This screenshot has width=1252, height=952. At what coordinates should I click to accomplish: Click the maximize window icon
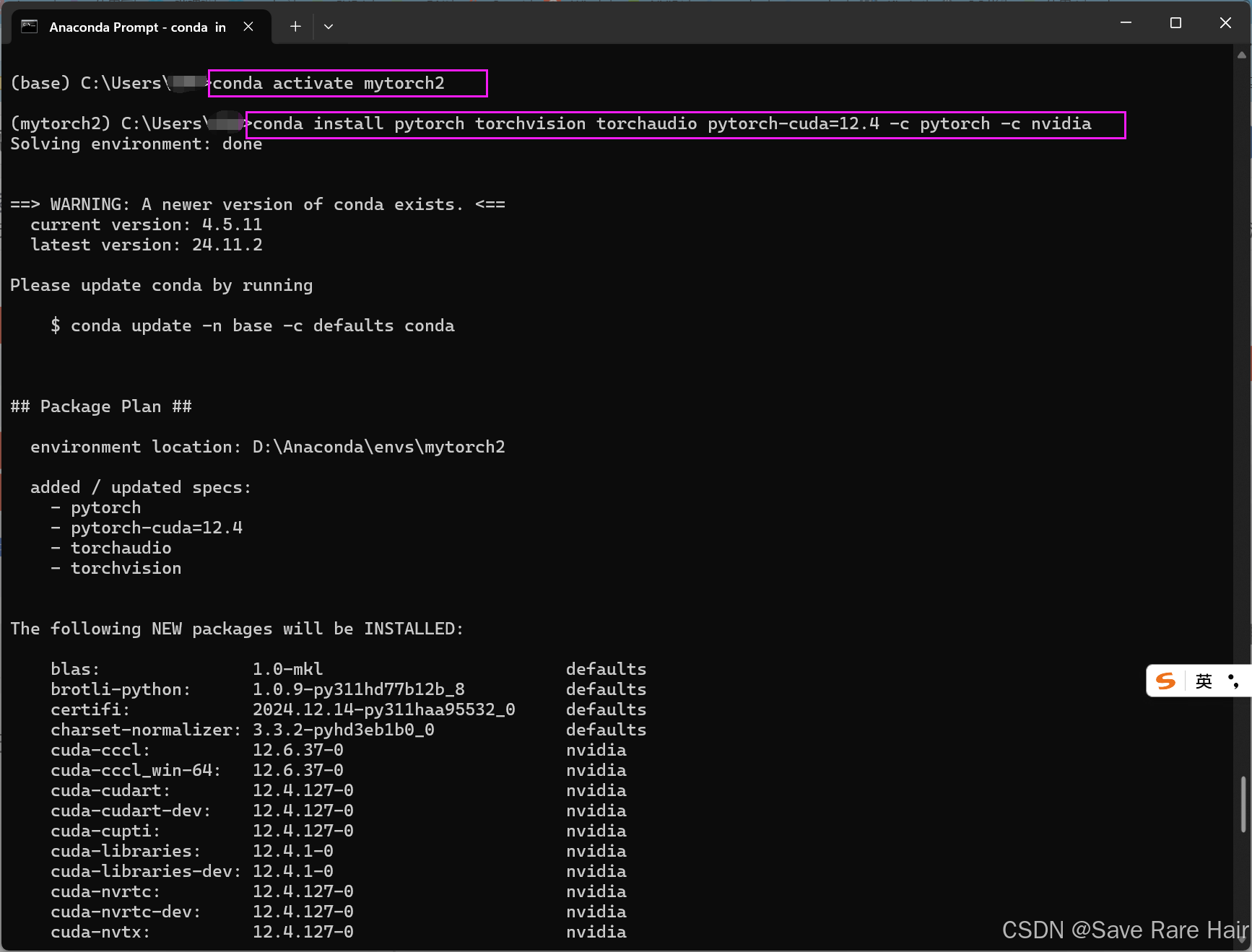click(1175, 22)
